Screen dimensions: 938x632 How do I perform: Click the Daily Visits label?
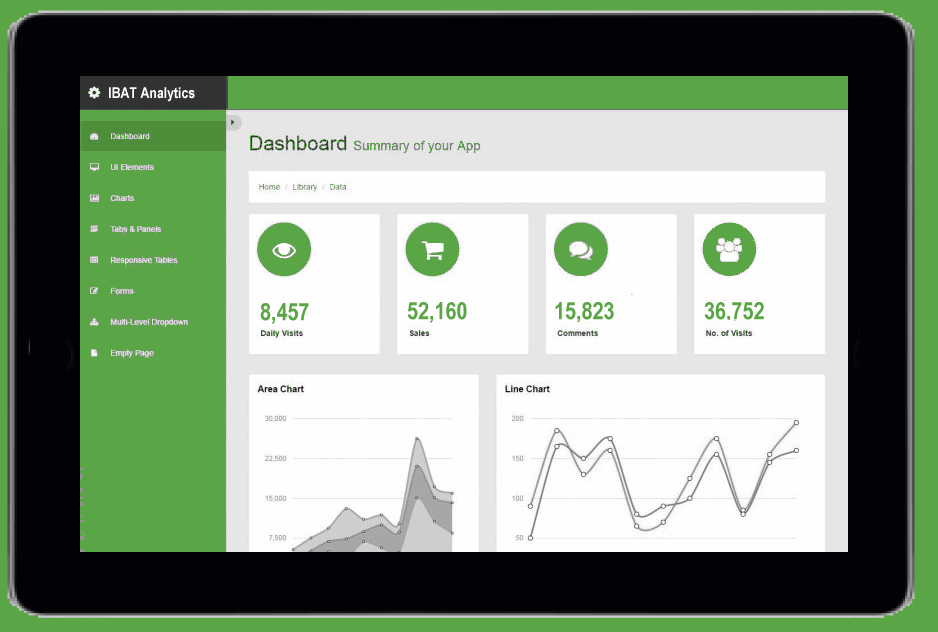tap(282, 333)
